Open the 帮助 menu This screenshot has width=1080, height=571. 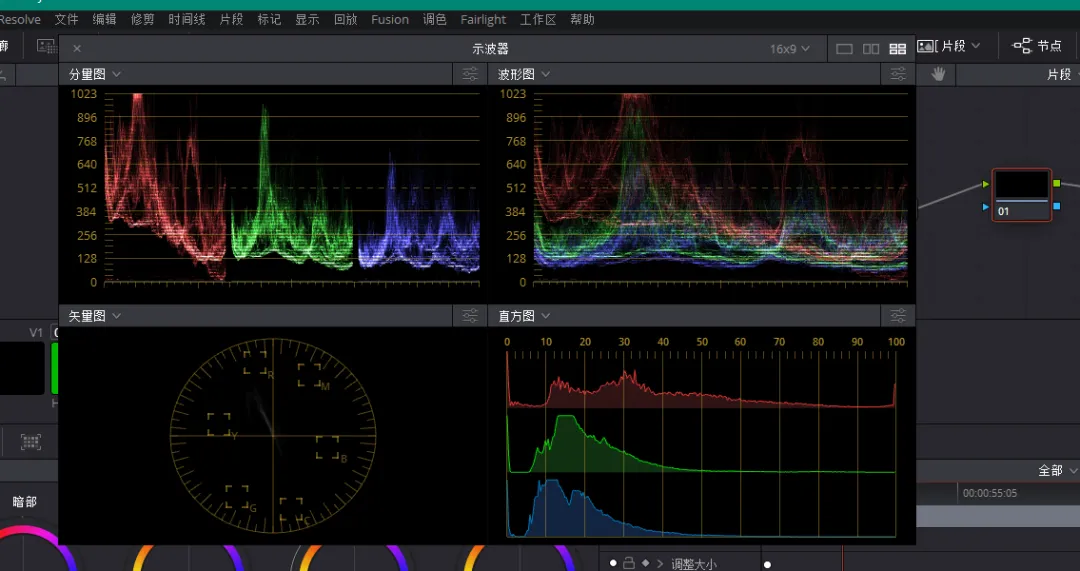582,19
